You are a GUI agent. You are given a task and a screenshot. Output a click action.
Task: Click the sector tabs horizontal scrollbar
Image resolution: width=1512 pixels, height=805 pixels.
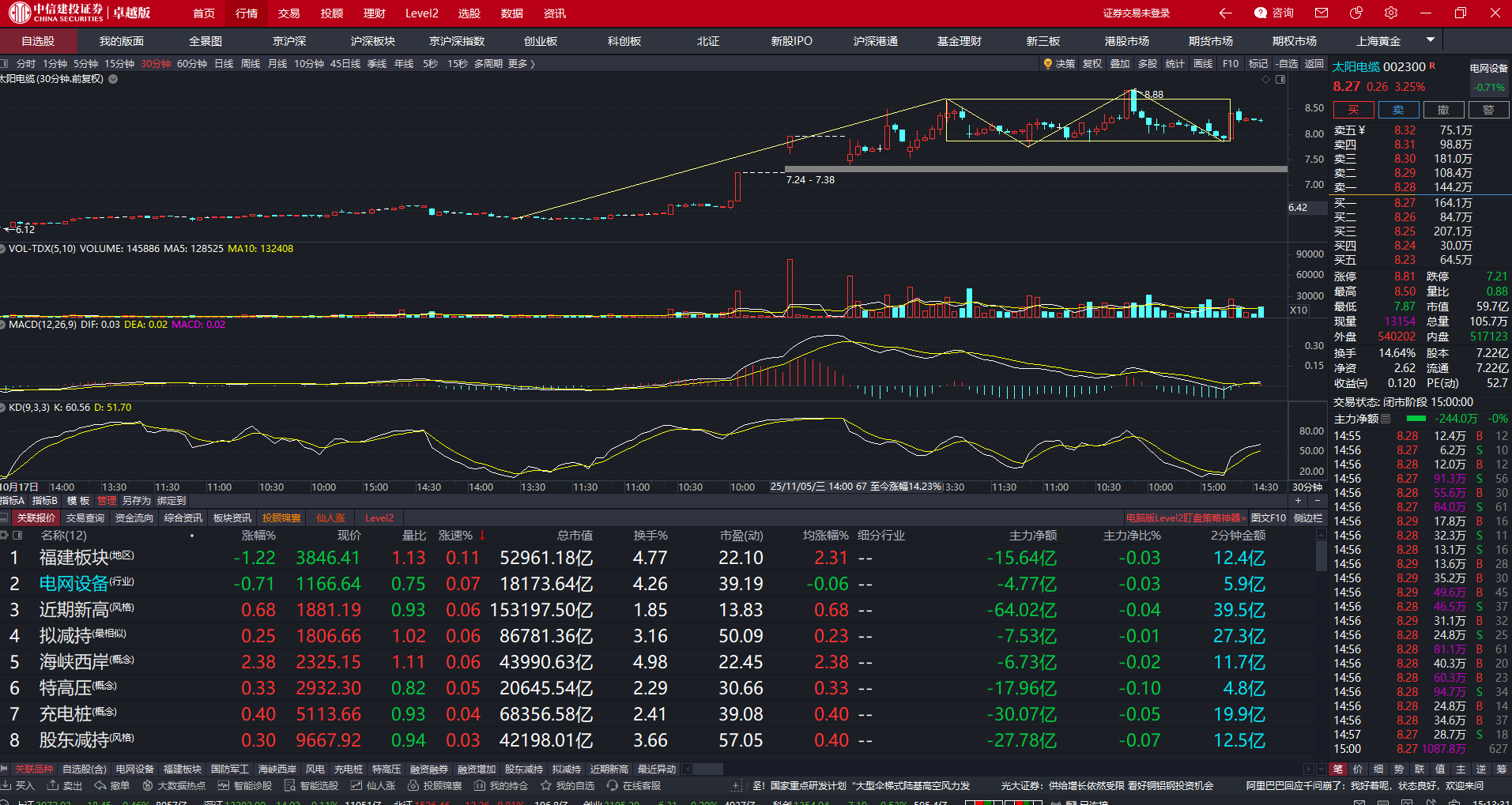tap(707, 769)
